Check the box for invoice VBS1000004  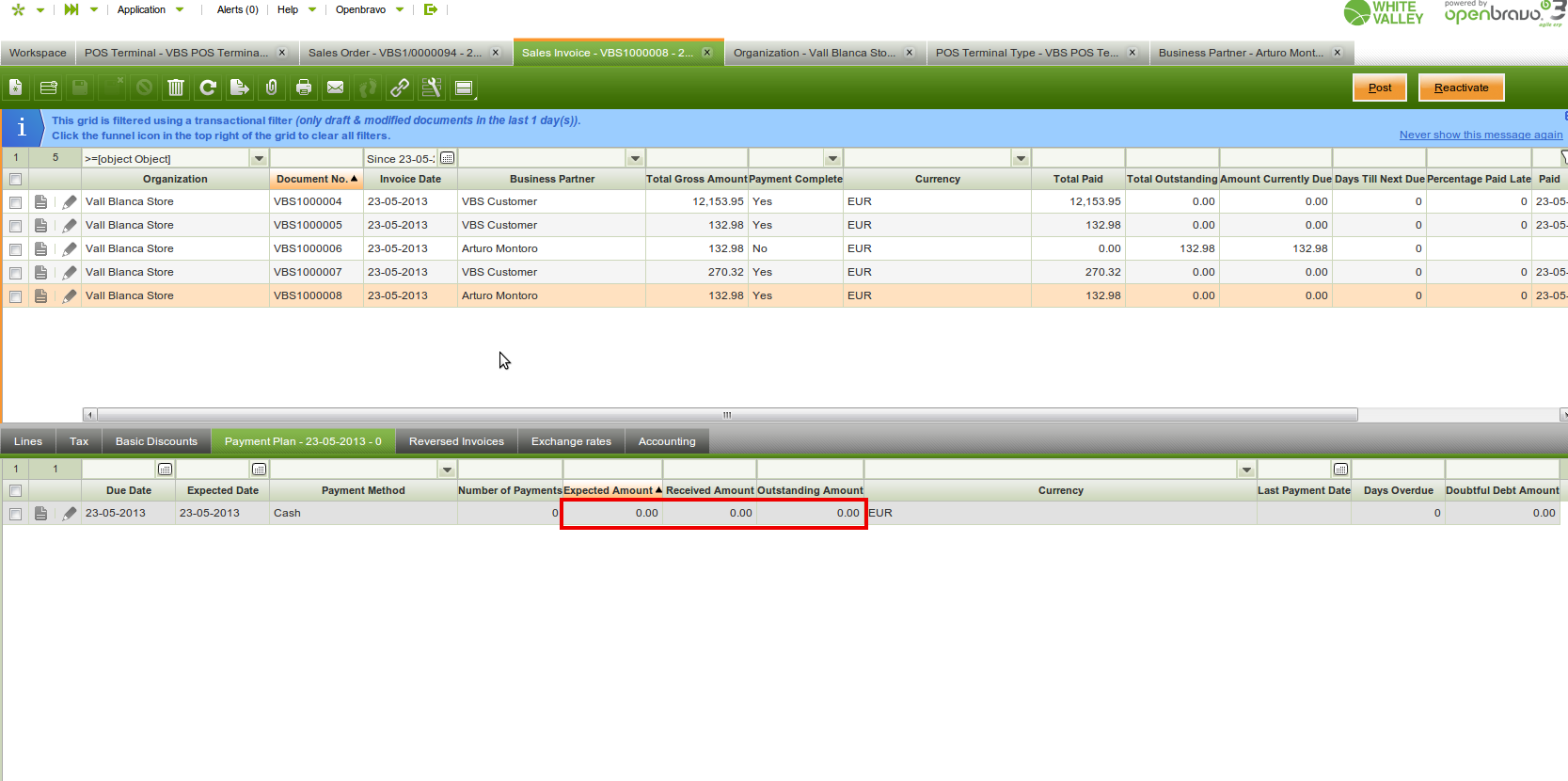click(15, 202)
